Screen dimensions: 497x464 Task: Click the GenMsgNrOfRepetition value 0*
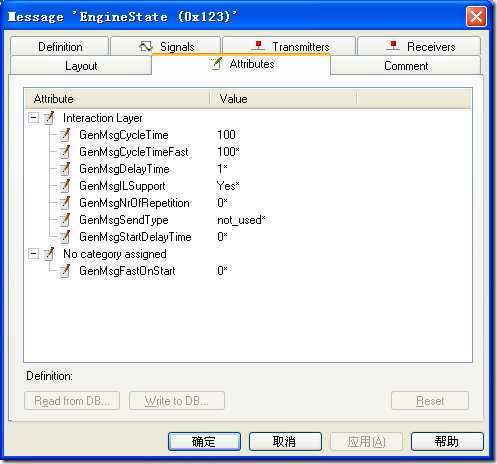coord(222,203)
